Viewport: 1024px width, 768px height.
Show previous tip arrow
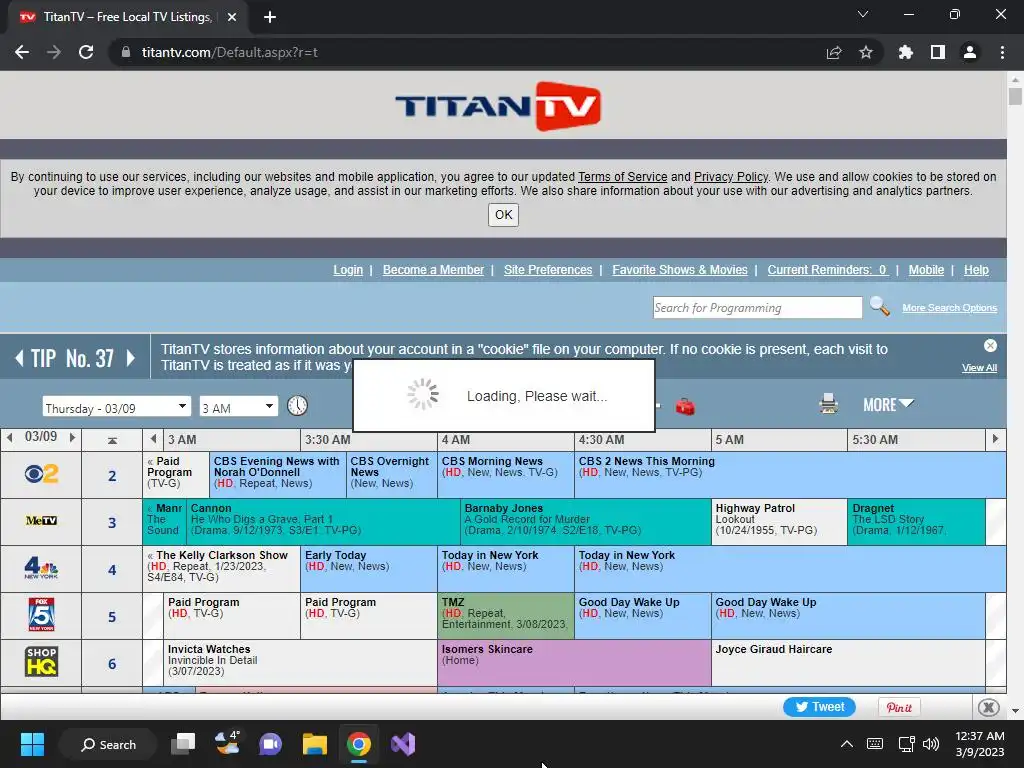(19, 357)
